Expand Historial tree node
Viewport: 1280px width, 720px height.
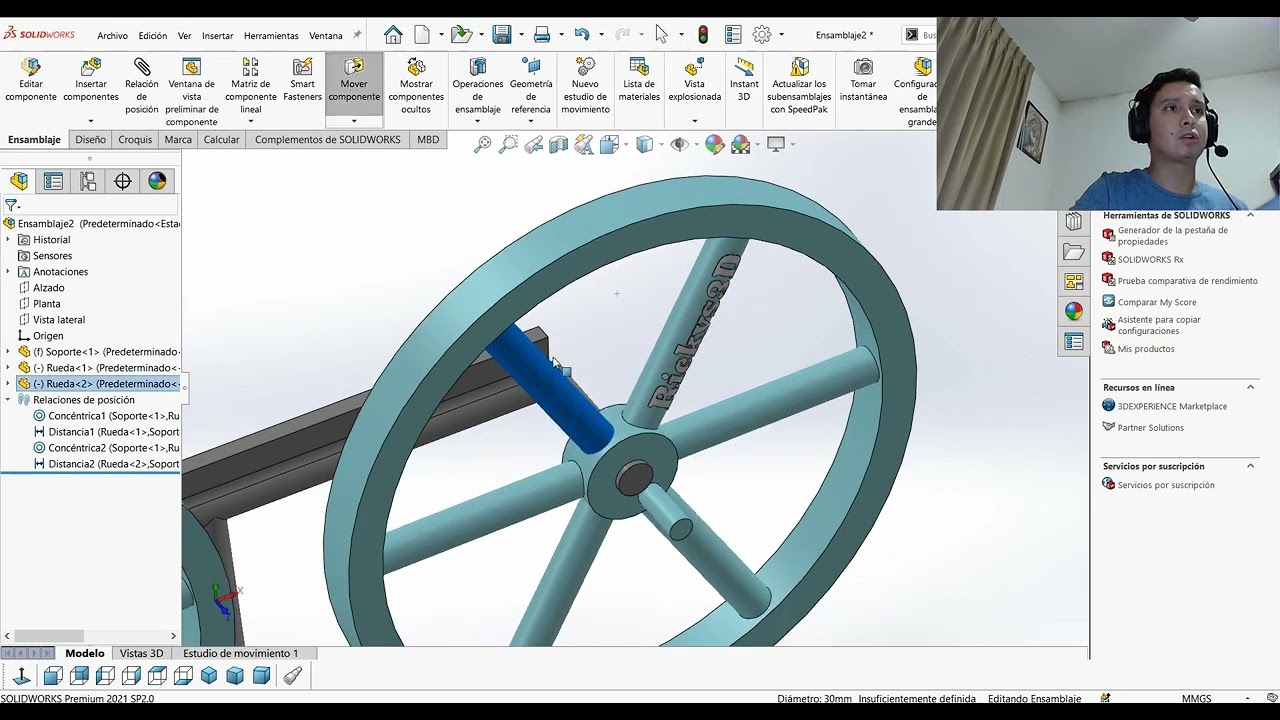pos(8,240)
